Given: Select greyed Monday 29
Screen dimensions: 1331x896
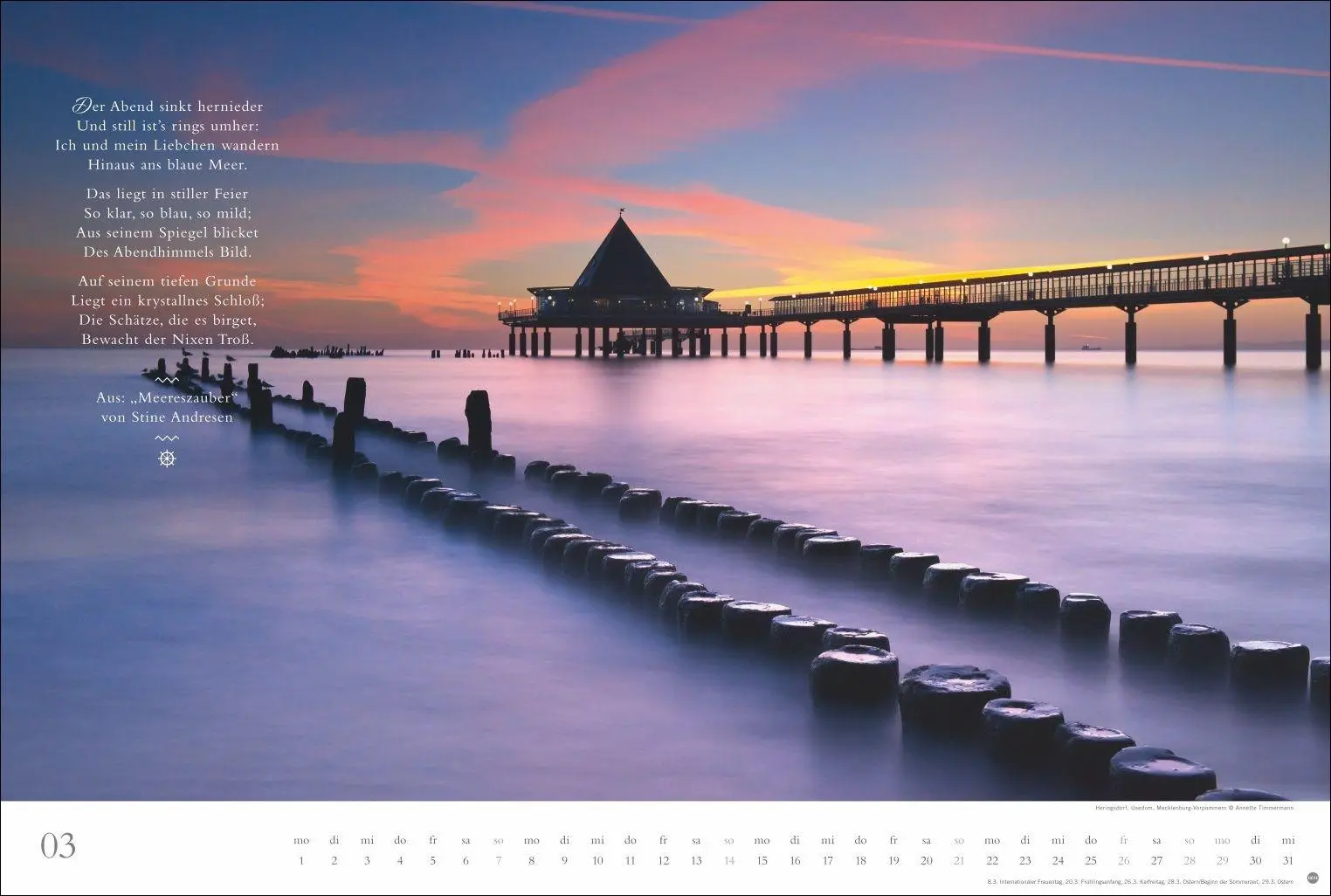Looking at the screenshot, I should pyautogui.click(x=1222, y=860).
